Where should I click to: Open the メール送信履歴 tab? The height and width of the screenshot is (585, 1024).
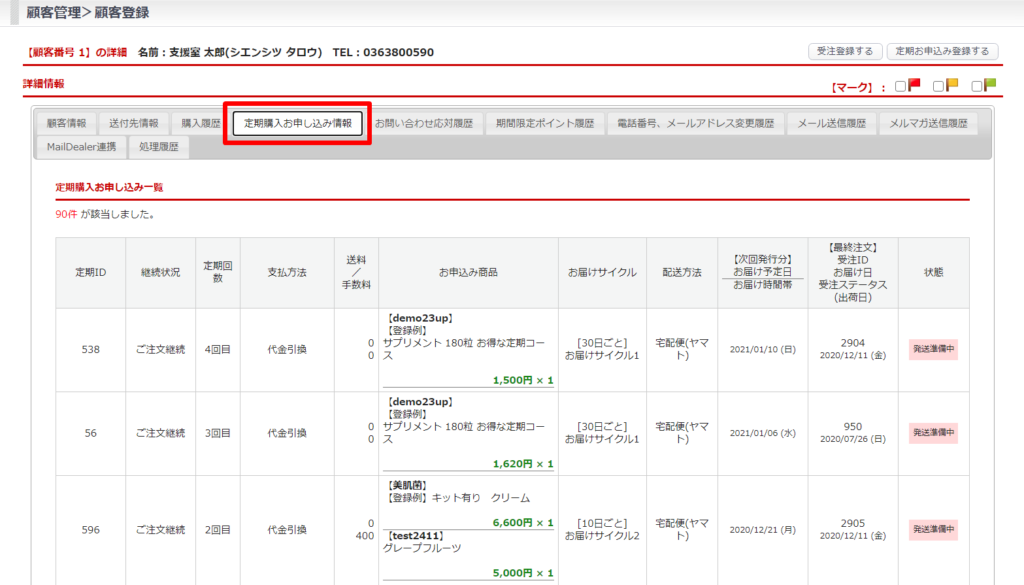831,124
